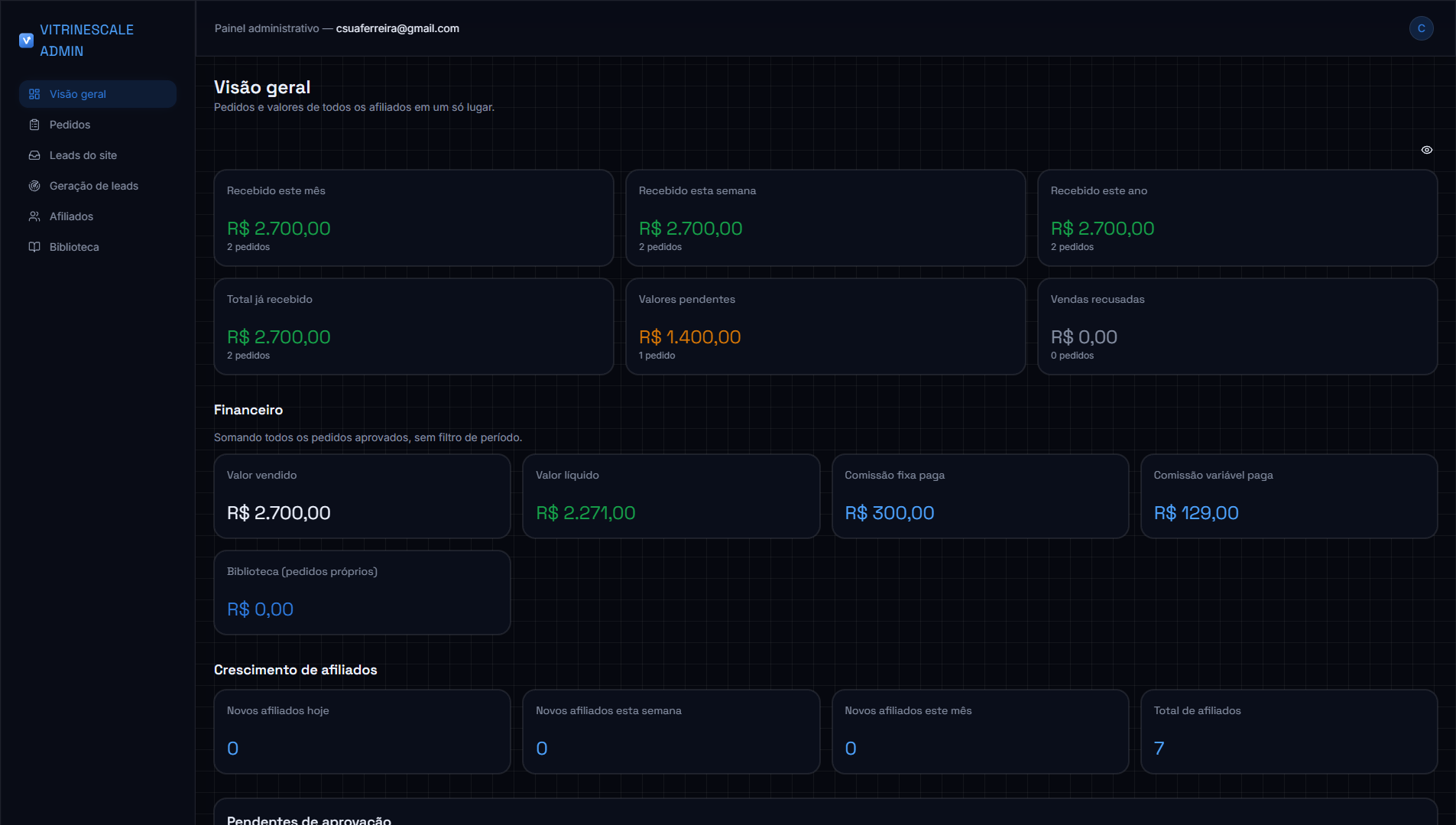
Task: Click the Vendas recusadas R$ 0,00 amount
Action: pyautogui.click(x=1084, y=337)
